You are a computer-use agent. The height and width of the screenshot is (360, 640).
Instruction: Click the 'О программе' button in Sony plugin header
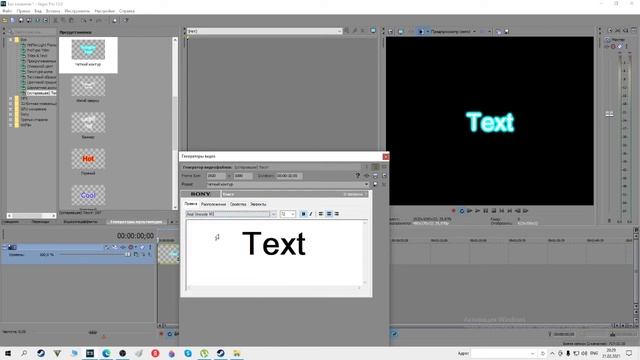click(354, 194)
